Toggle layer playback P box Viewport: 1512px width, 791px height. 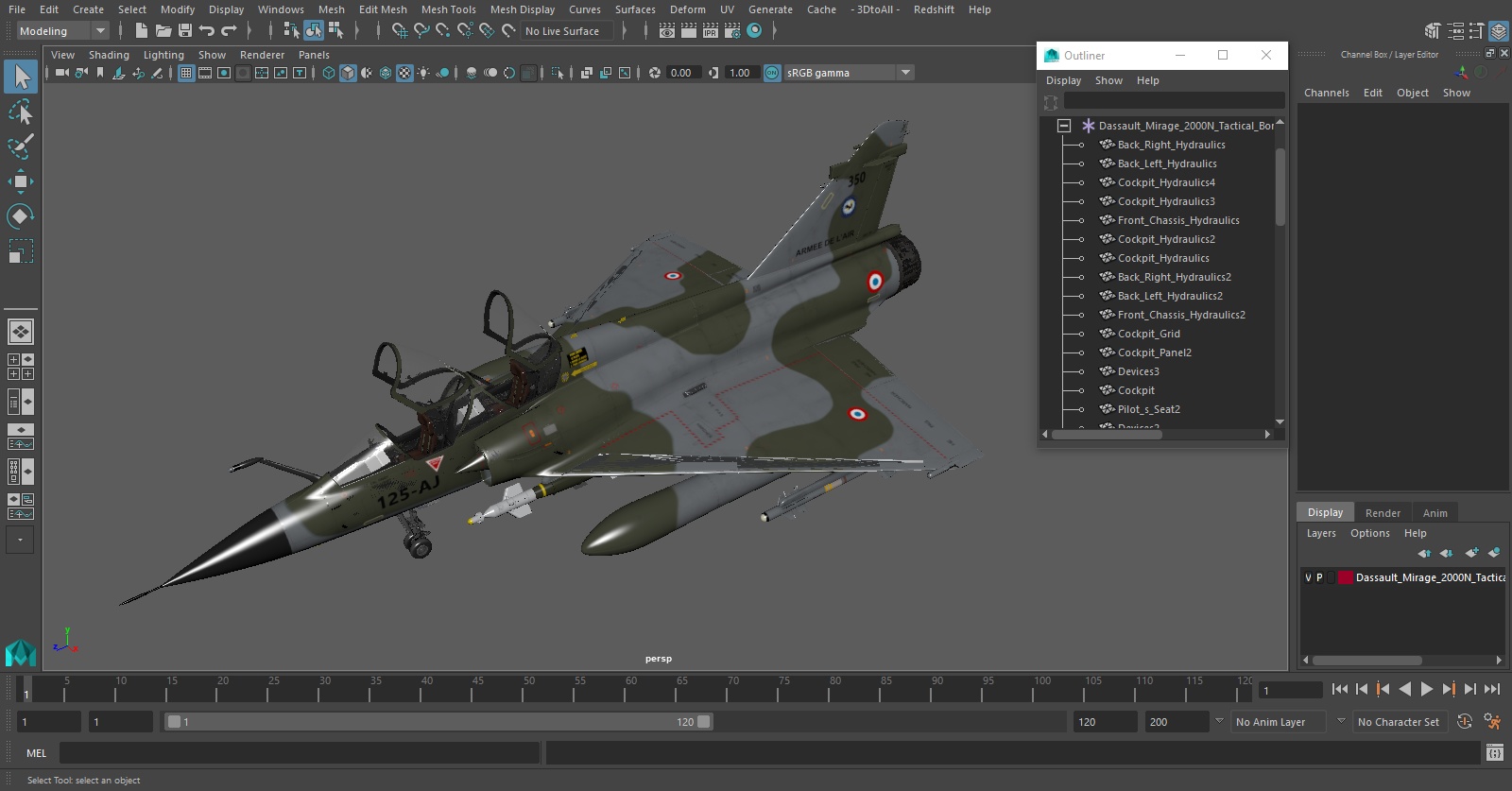(x=1319, y=577)
